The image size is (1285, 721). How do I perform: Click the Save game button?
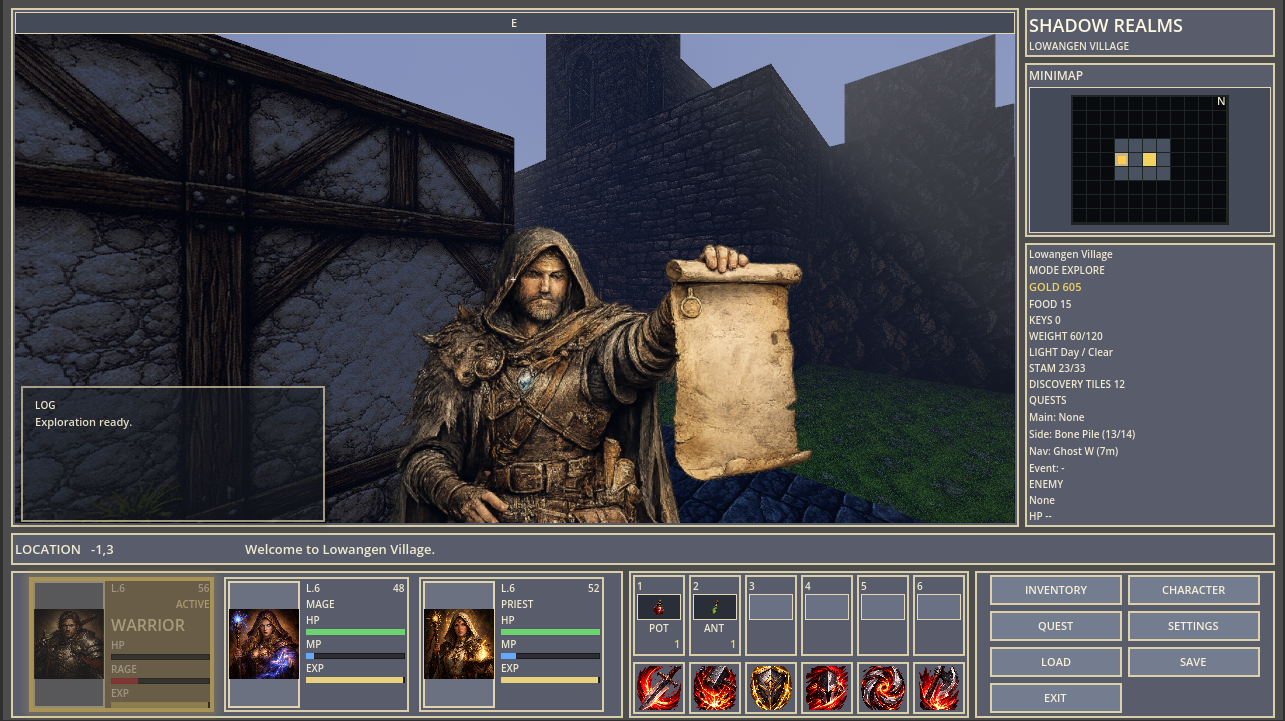click(1194, 662)
